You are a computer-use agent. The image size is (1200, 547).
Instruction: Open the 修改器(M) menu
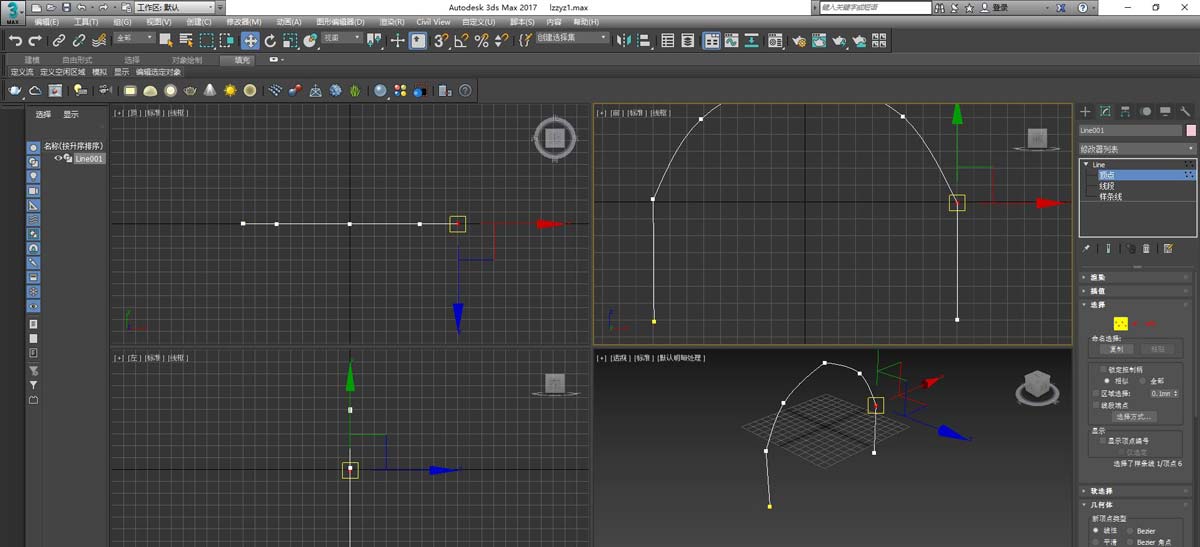tap(243, 21)
